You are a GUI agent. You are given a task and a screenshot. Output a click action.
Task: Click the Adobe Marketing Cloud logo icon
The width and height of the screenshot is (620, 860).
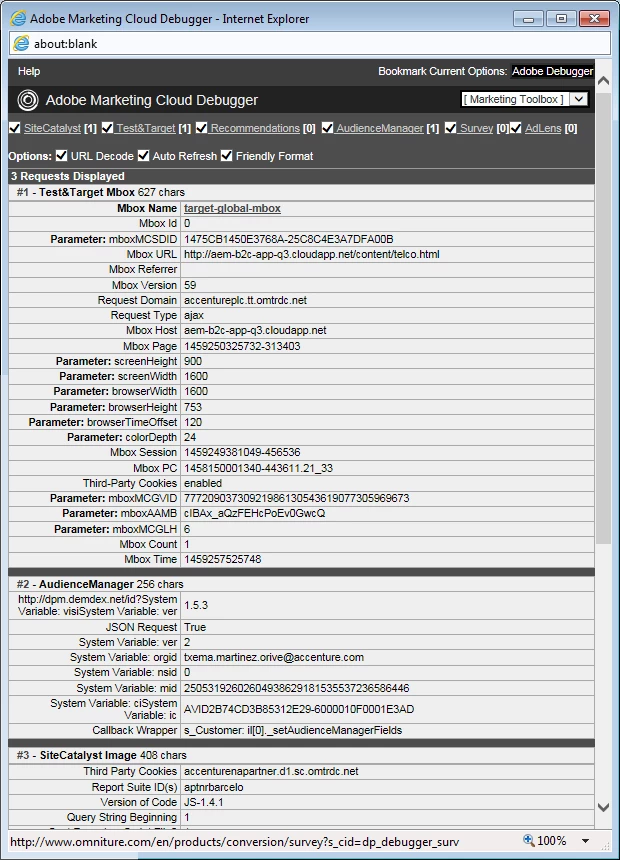point(27,100)
